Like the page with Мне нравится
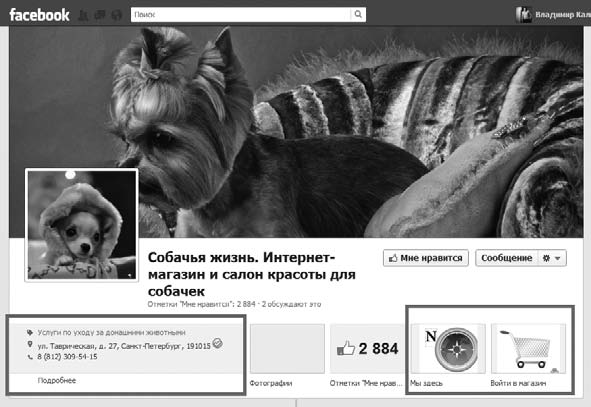The width and height of the screenshot is (591, 407). 426,258
